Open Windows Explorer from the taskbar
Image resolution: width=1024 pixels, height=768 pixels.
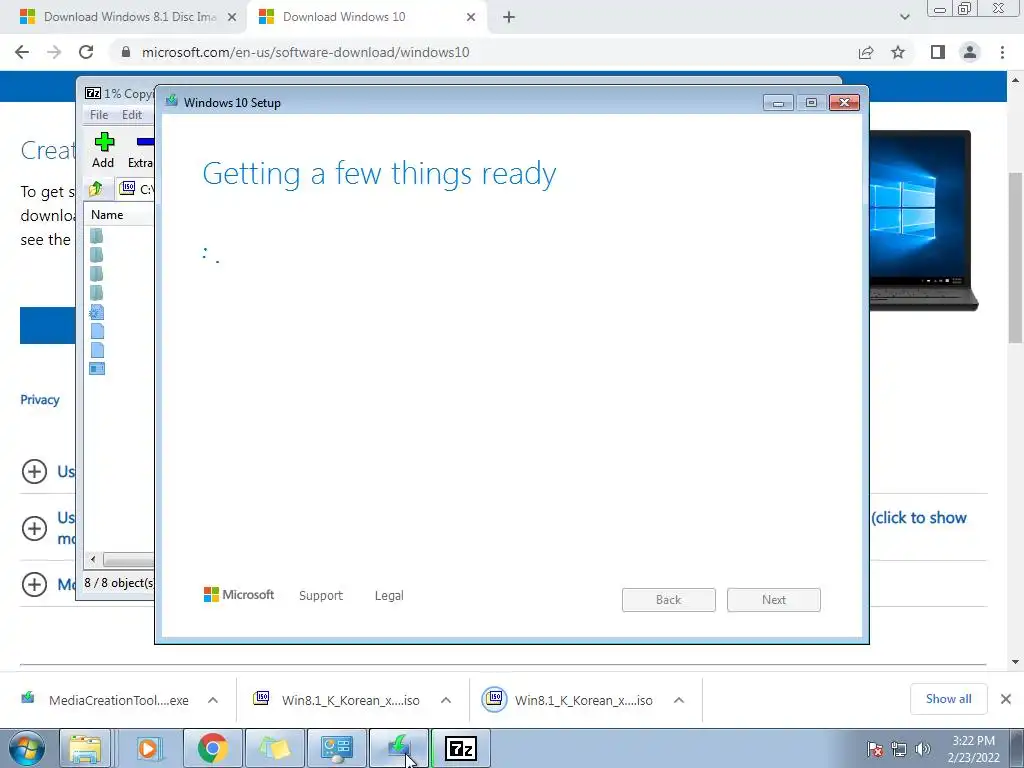point(86,748)
